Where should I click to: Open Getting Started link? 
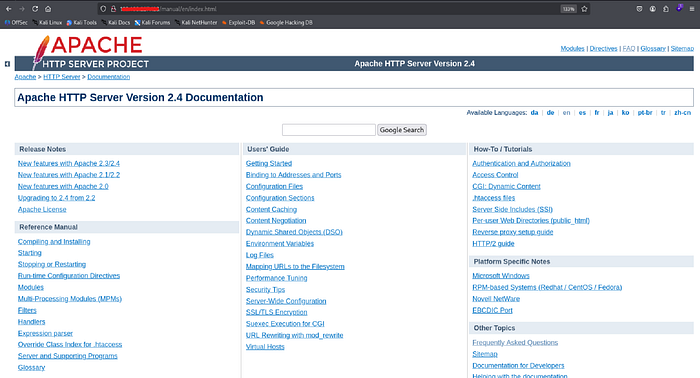(269, 163)
